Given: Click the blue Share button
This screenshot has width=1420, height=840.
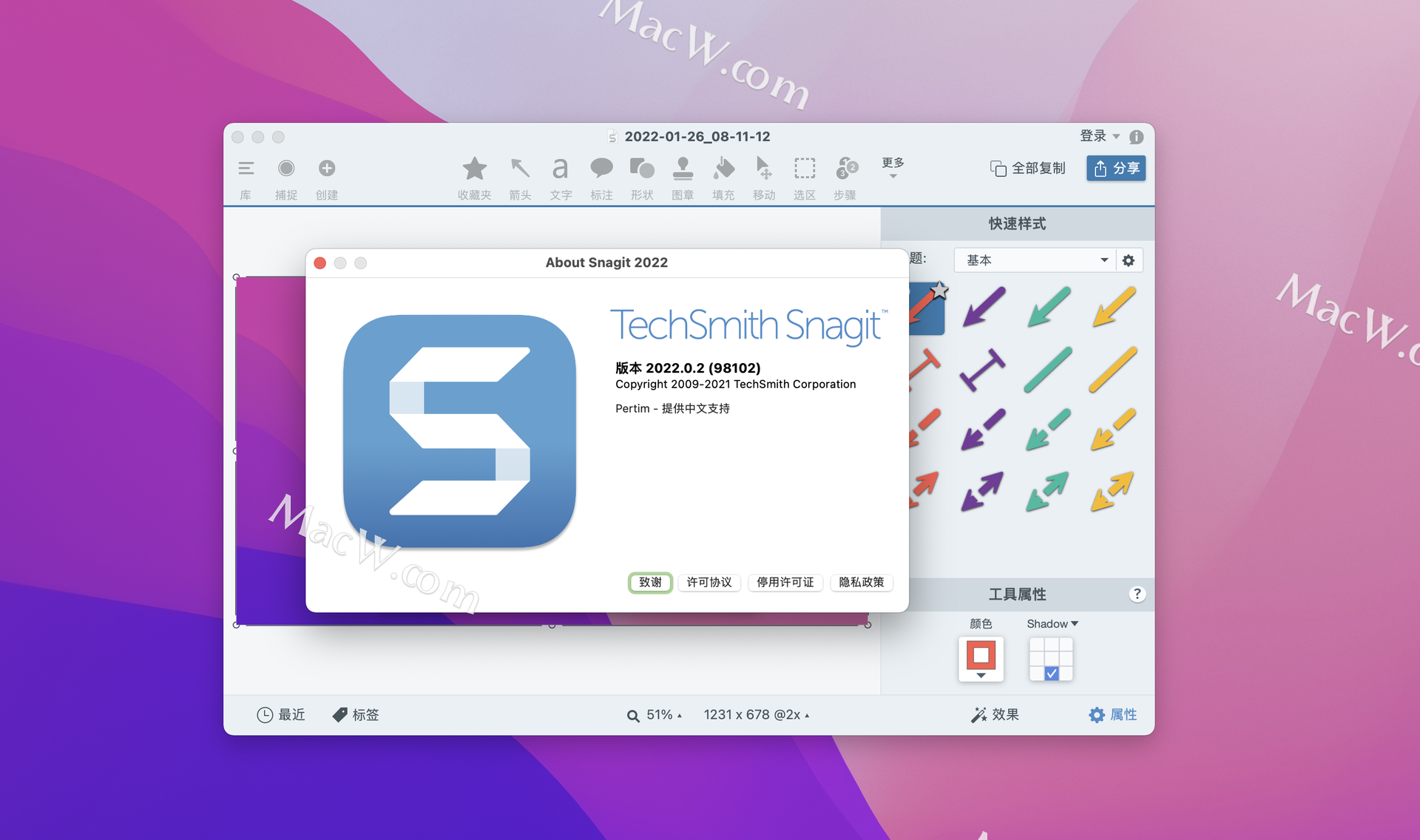Looking at the screenshot, I should click(x=1116, y=169).
